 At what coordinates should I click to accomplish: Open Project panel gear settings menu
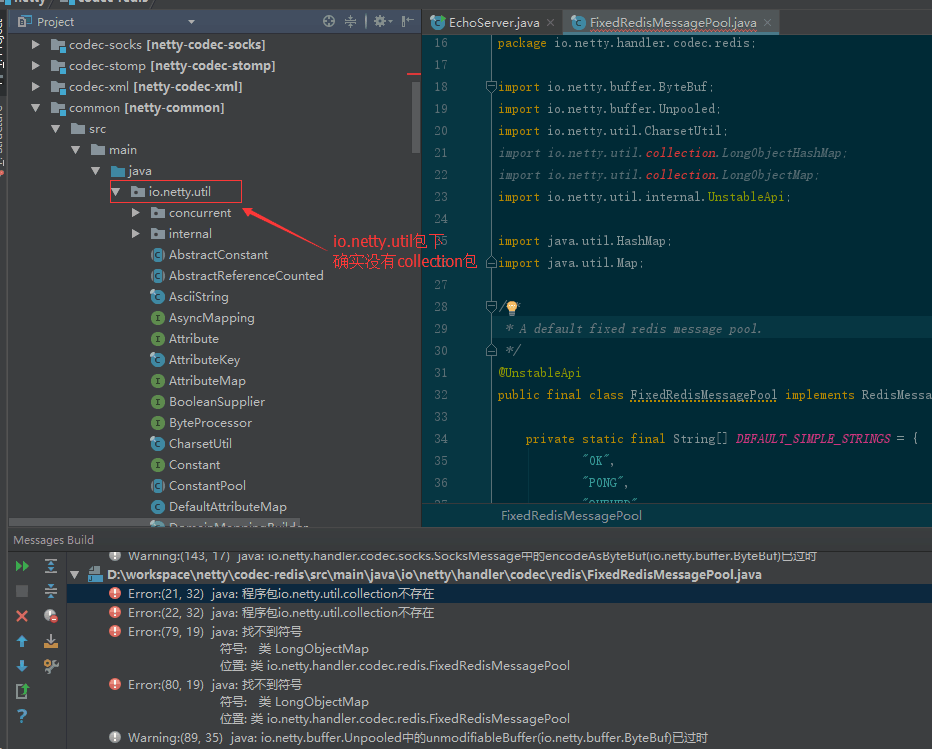coord(382,21)
